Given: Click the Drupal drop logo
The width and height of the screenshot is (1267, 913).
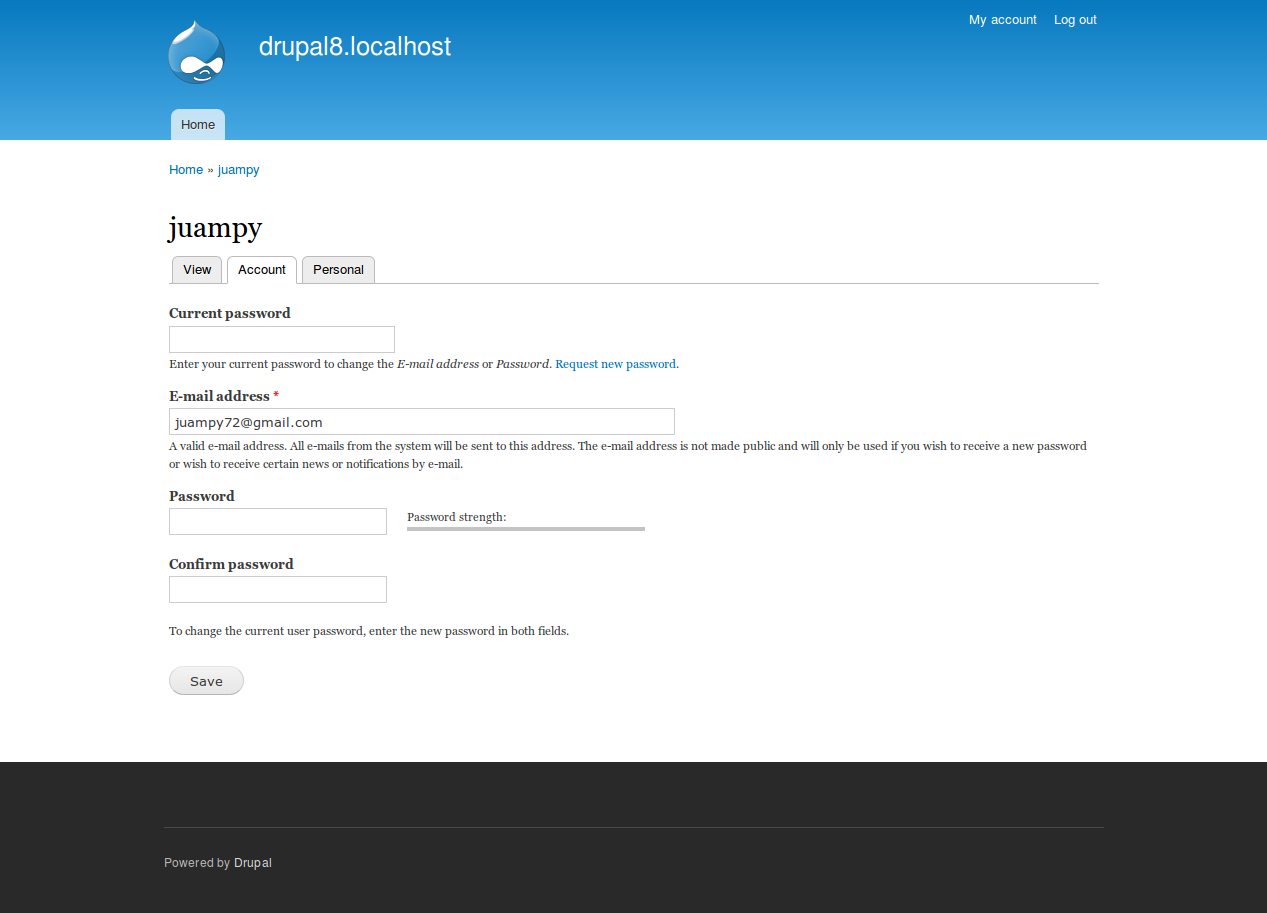Looking at the screenshot, I should pos(197,53).
